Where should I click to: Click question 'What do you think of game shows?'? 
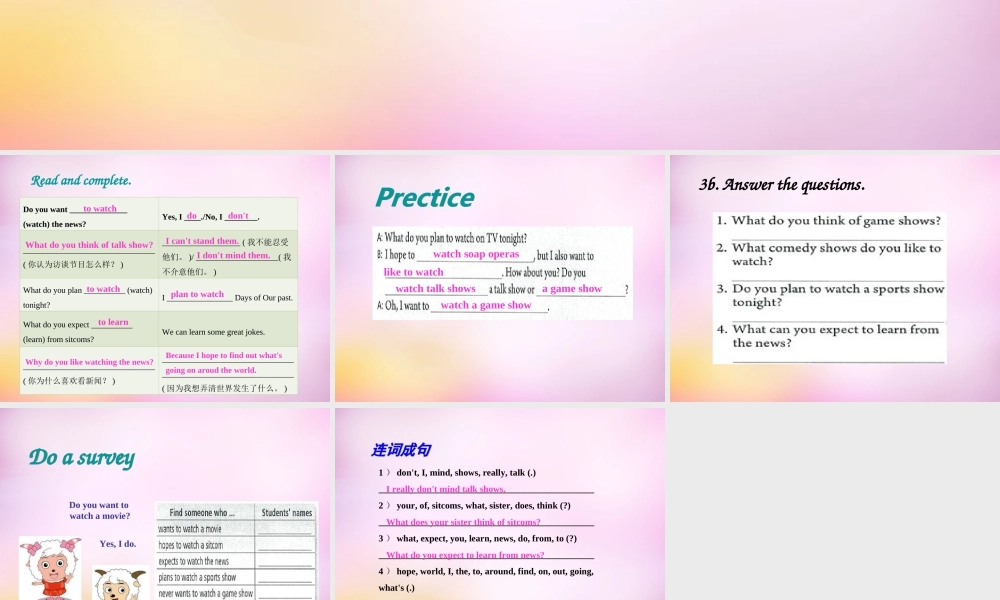(x=832, y=220)
